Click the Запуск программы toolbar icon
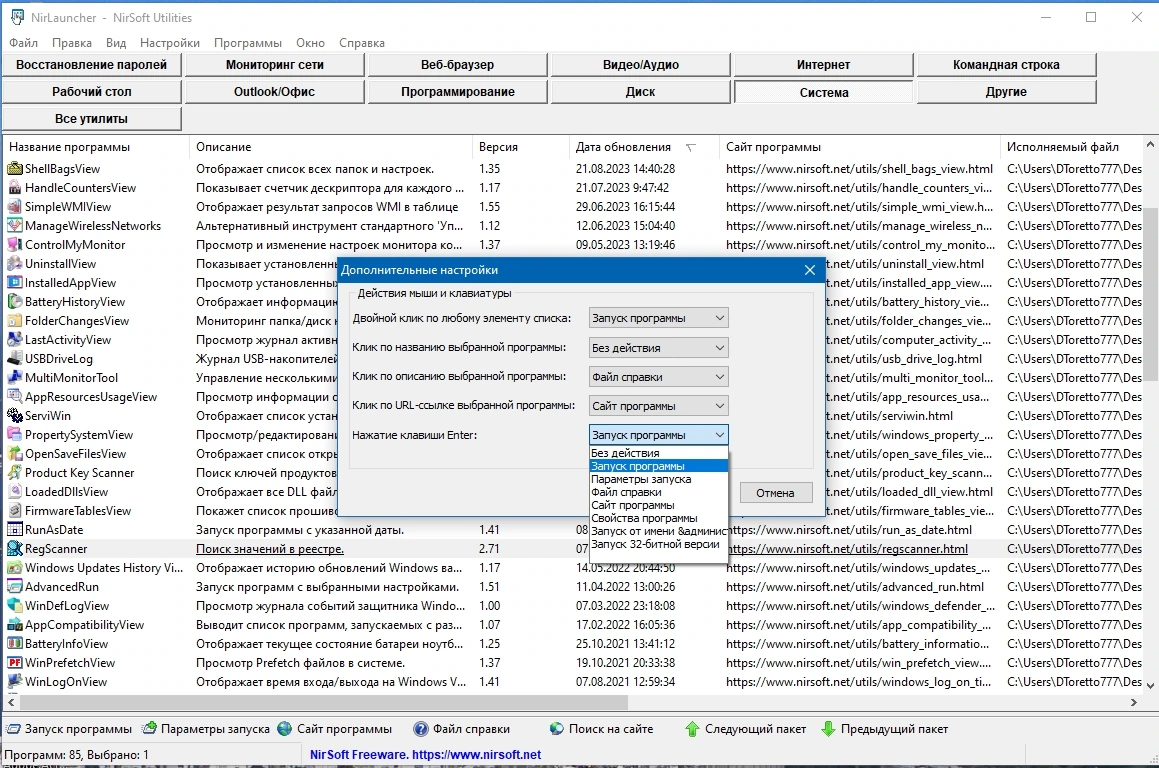 click(13, 729)
